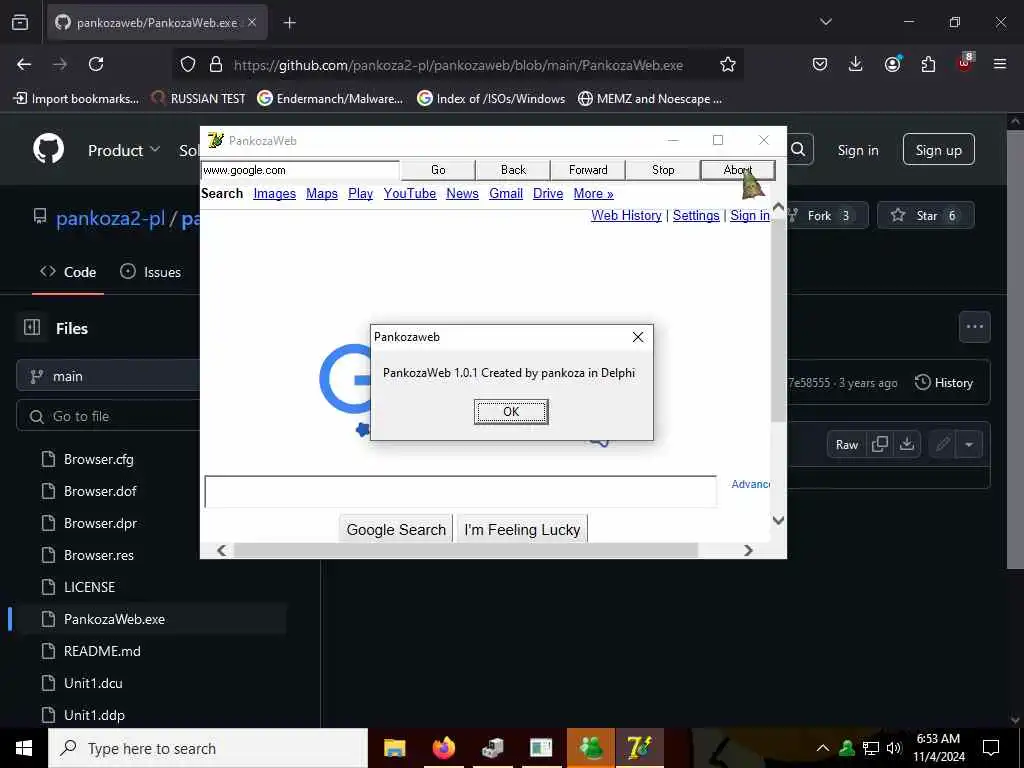This screenshot has height=768, width=1024.
Task: Click OK in the Pankozaweb about dialog
Action: pyautogui.click(x=511, y=411)
